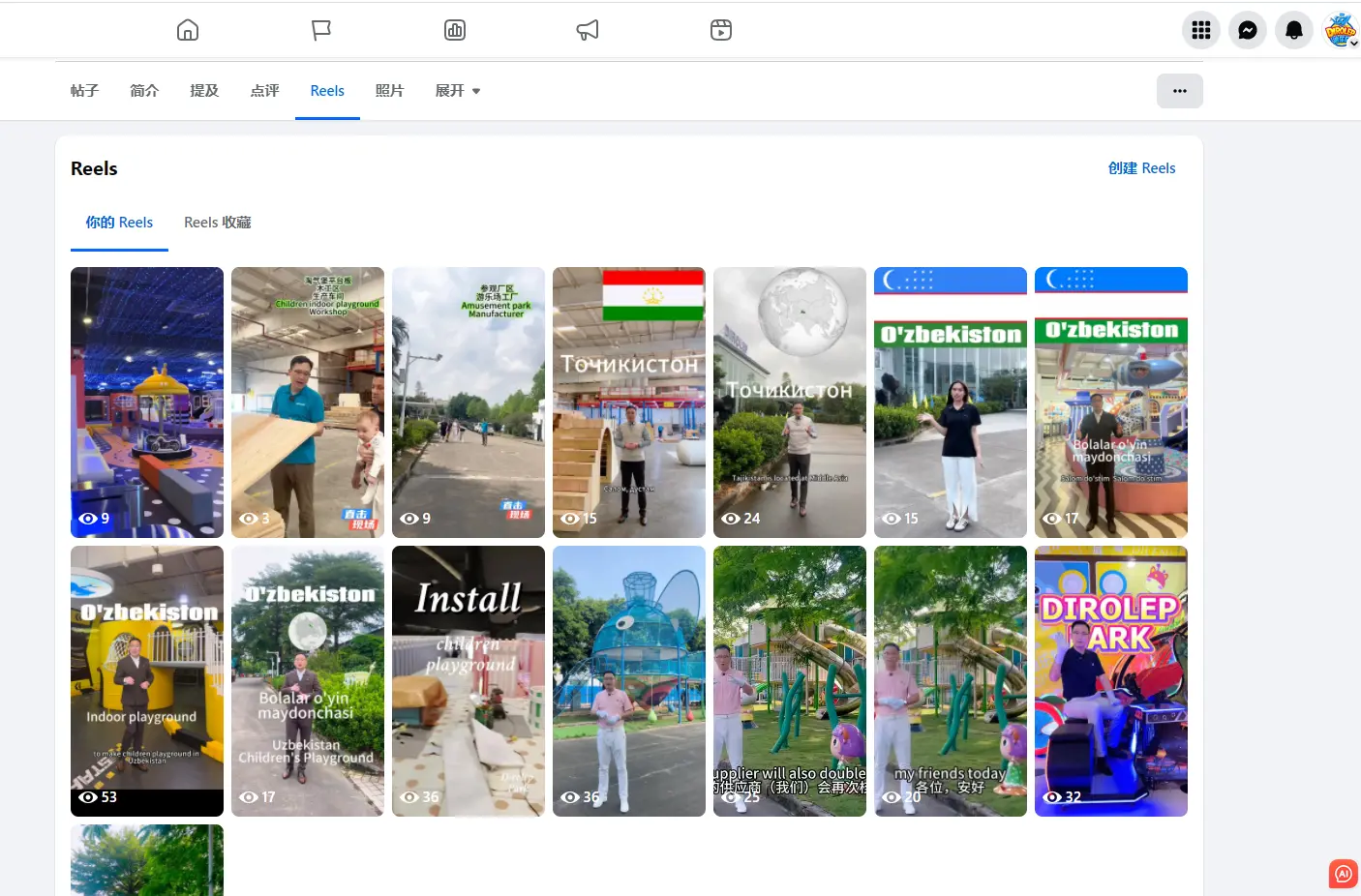Image resolution: width=1361 pixels, height=896 pixels.
Task: Open the Ads megaphone icon
Action: pos(588,30)
